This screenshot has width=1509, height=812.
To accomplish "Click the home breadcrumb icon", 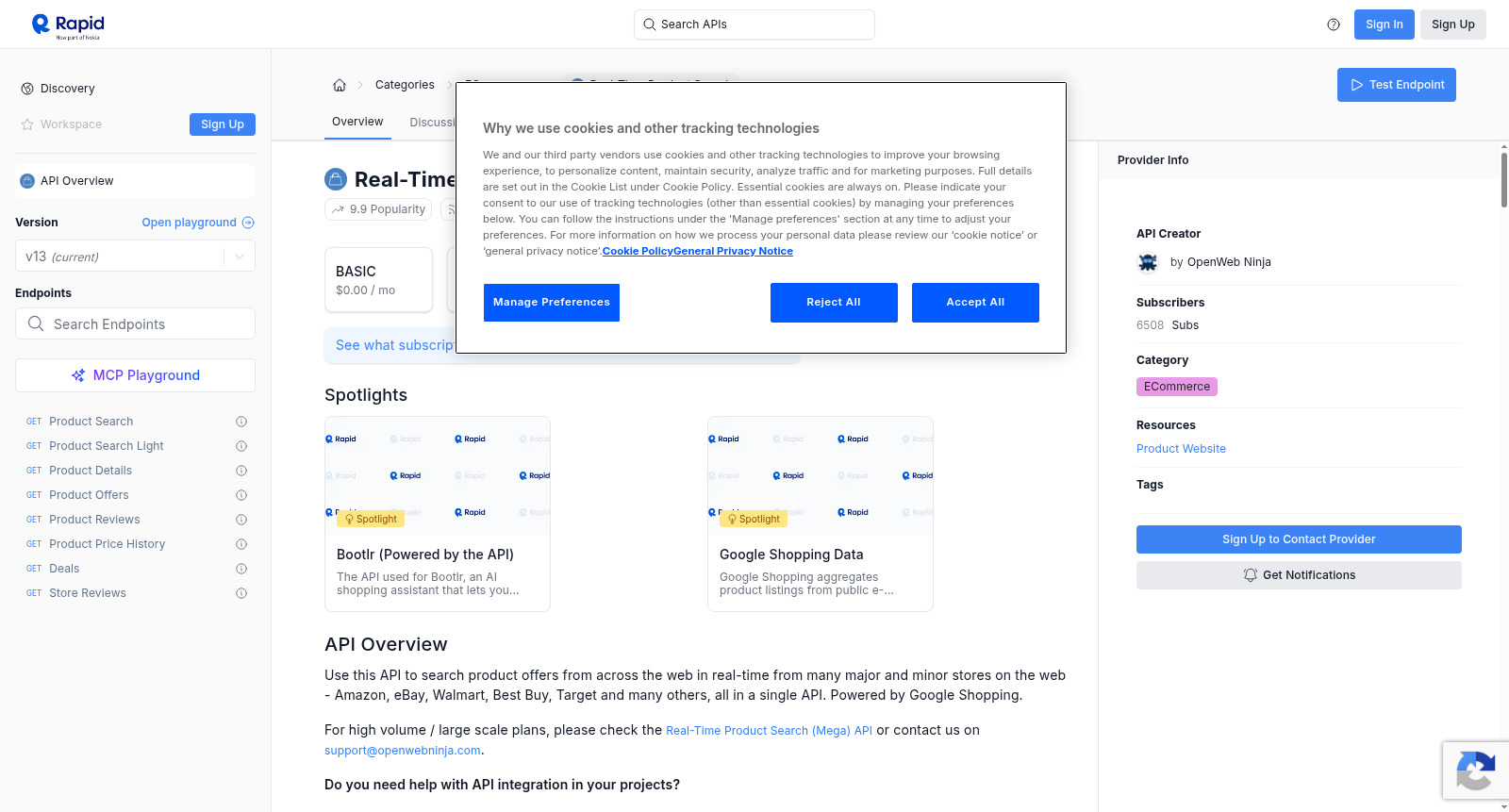I will click(340, 85).
